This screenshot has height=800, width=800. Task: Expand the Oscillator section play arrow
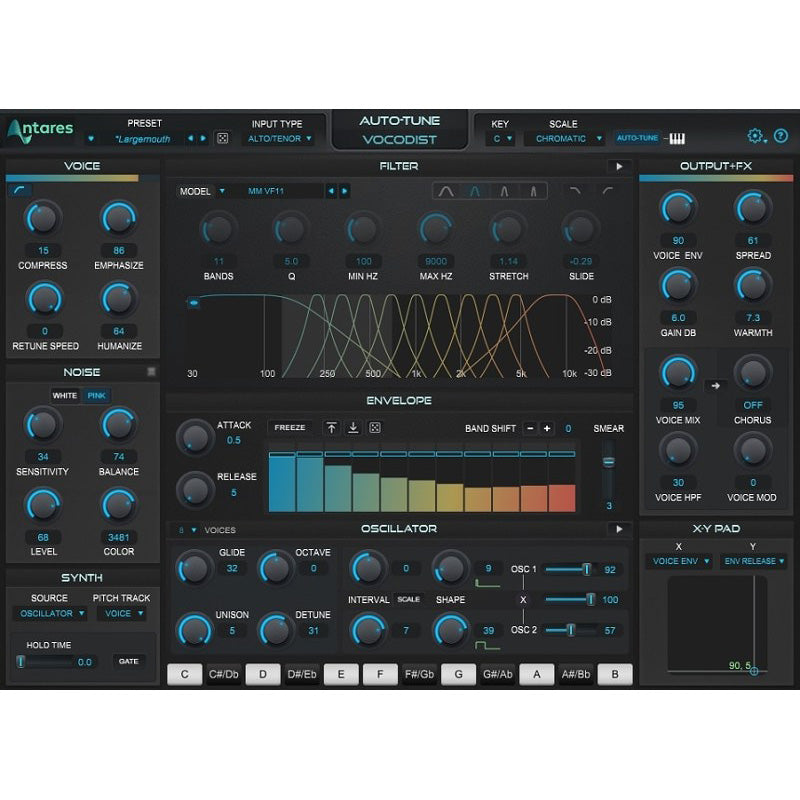coord(619,529)
